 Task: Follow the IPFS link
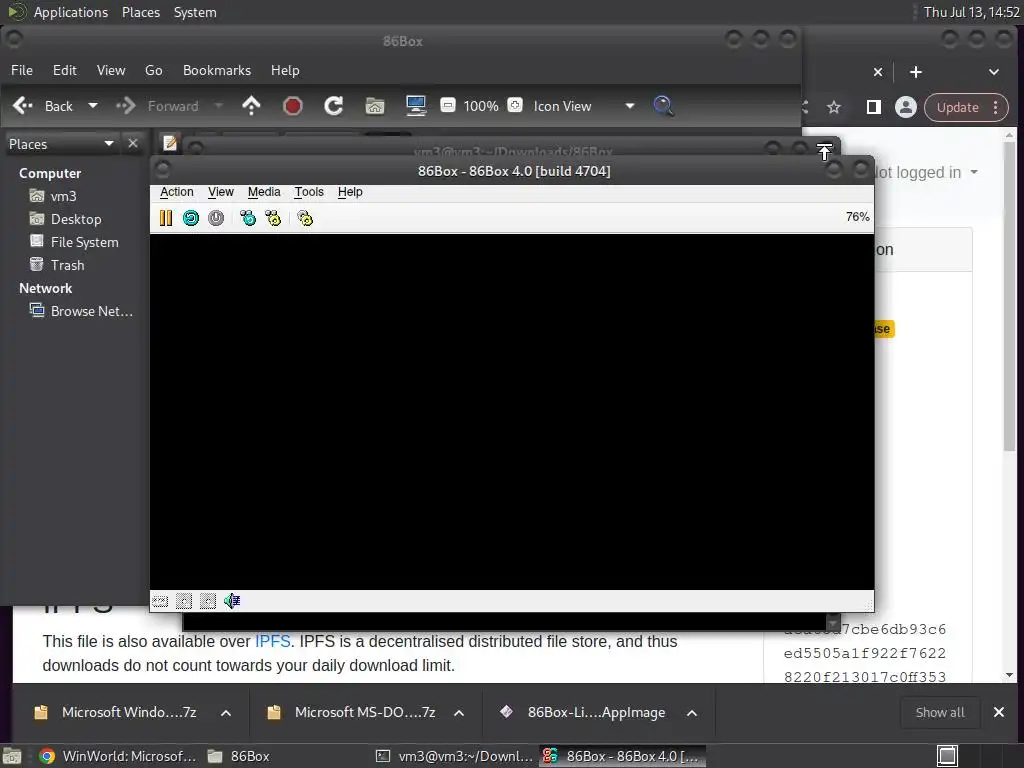pos(272,641)
